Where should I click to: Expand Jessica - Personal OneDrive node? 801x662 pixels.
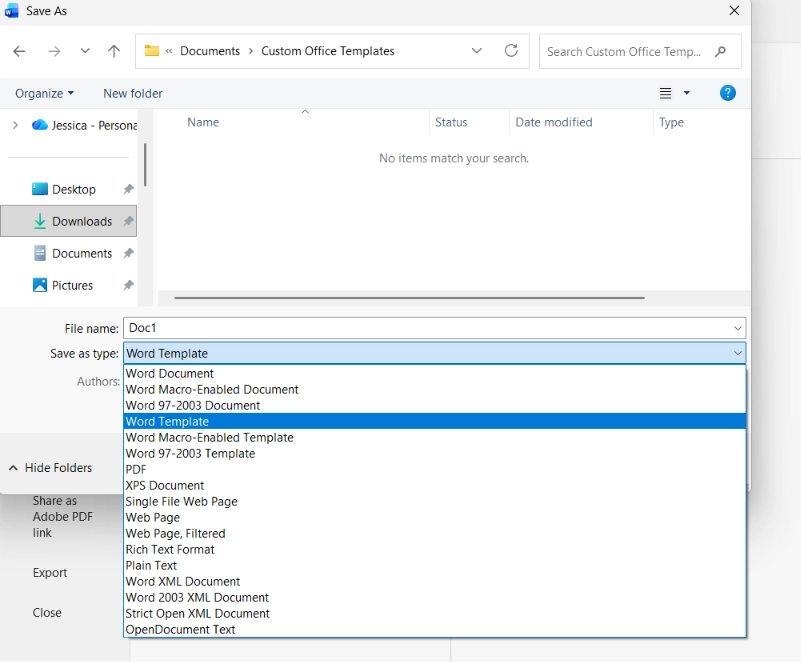coord(15,125)
